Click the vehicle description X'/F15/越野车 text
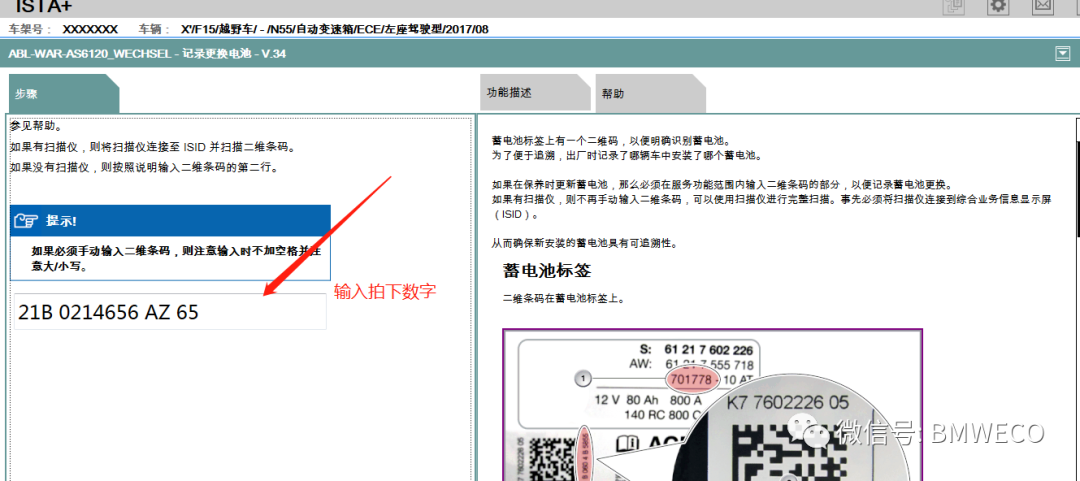The image size is (1080, 481). (335, 29)
